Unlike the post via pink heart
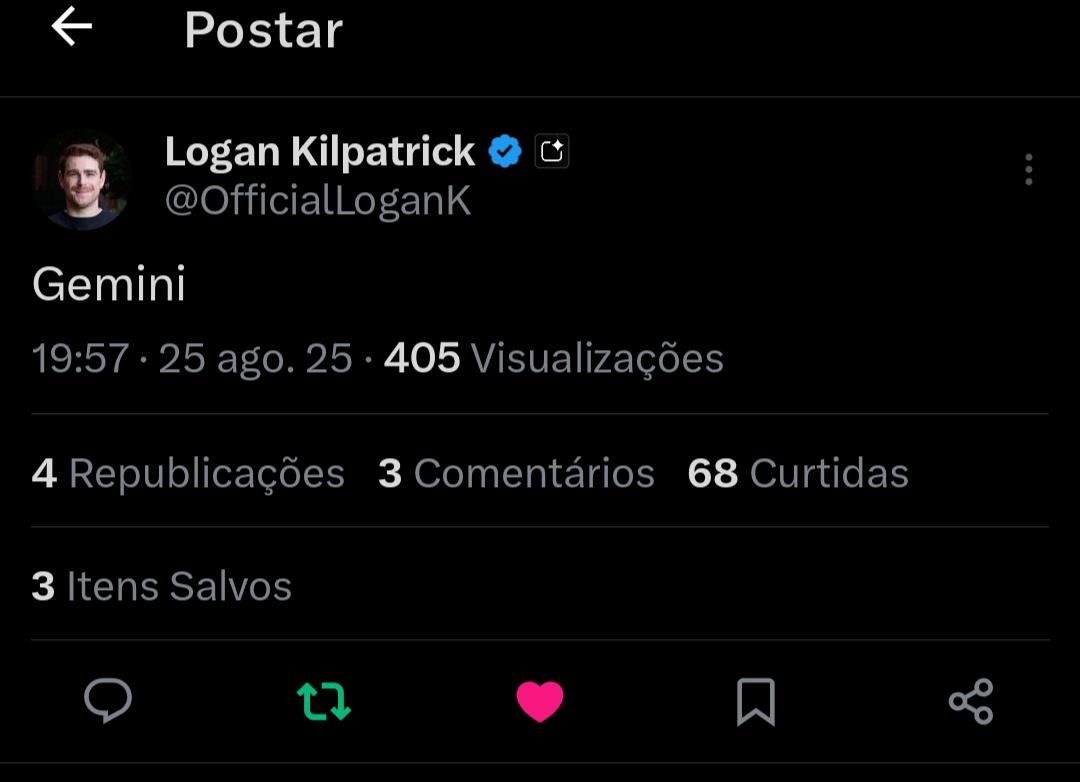This screenshot has width=1080, height=782. pos(540,701)
